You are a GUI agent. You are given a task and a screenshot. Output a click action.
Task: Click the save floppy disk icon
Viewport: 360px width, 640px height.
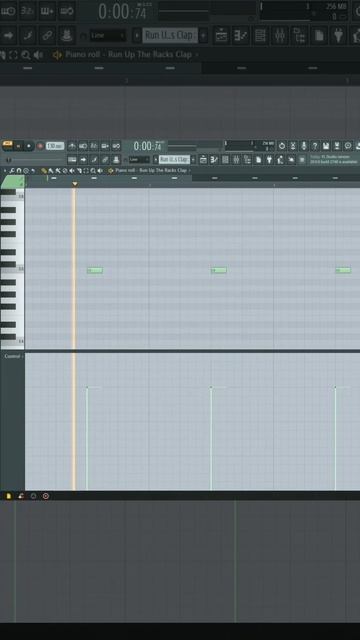click(326, 146)
